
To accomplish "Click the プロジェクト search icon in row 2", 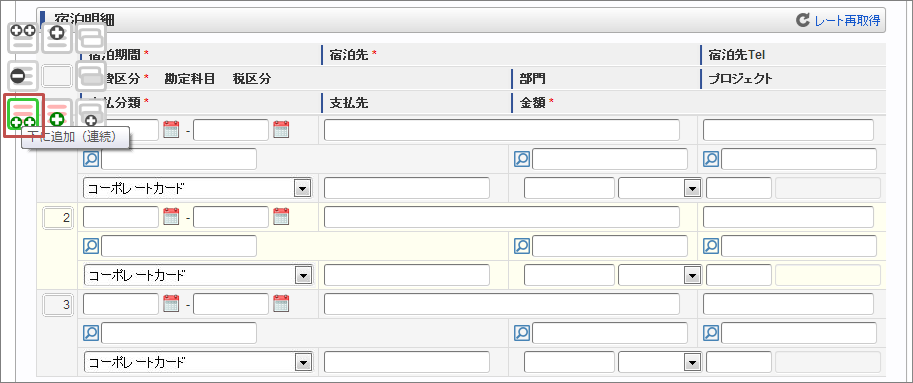I will point(712,246).
